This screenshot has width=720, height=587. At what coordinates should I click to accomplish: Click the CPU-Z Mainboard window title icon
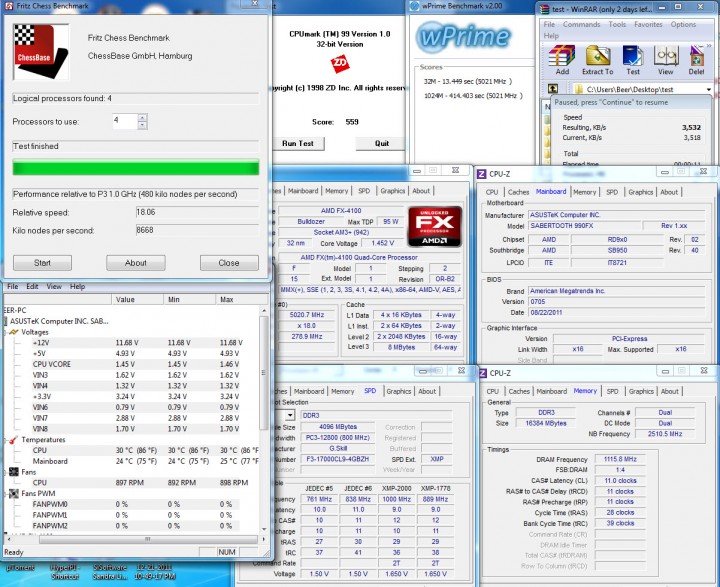(x=482, y=174)
